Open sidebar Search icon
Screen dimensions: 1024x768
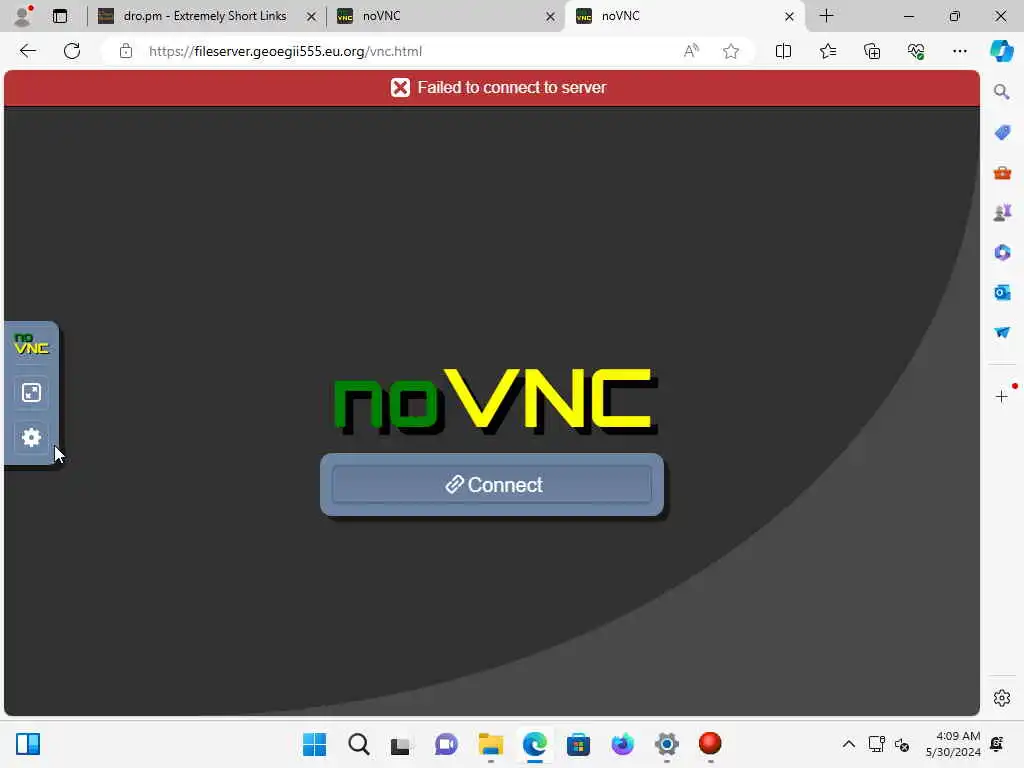1002,92
